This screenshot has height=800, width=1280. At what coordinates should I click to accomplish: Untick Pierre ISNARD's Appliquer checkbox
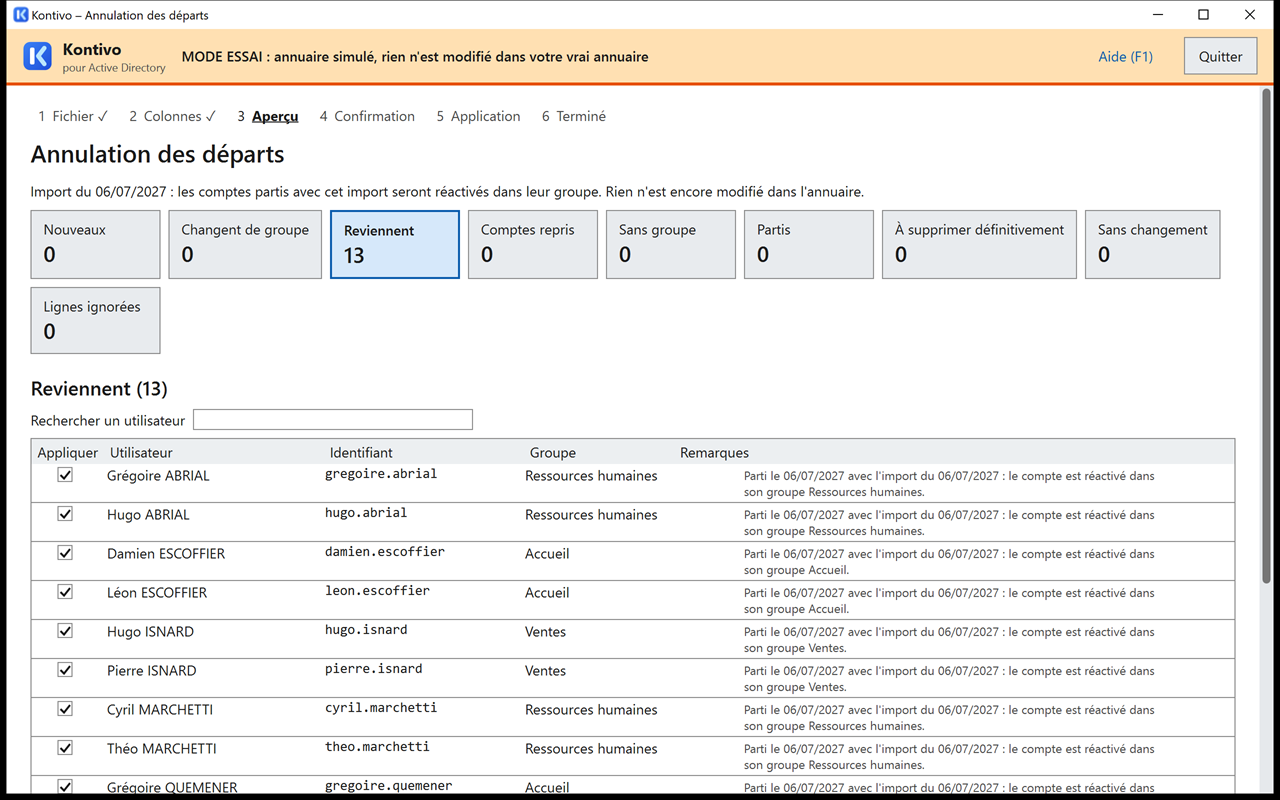(x=65, y=671)
